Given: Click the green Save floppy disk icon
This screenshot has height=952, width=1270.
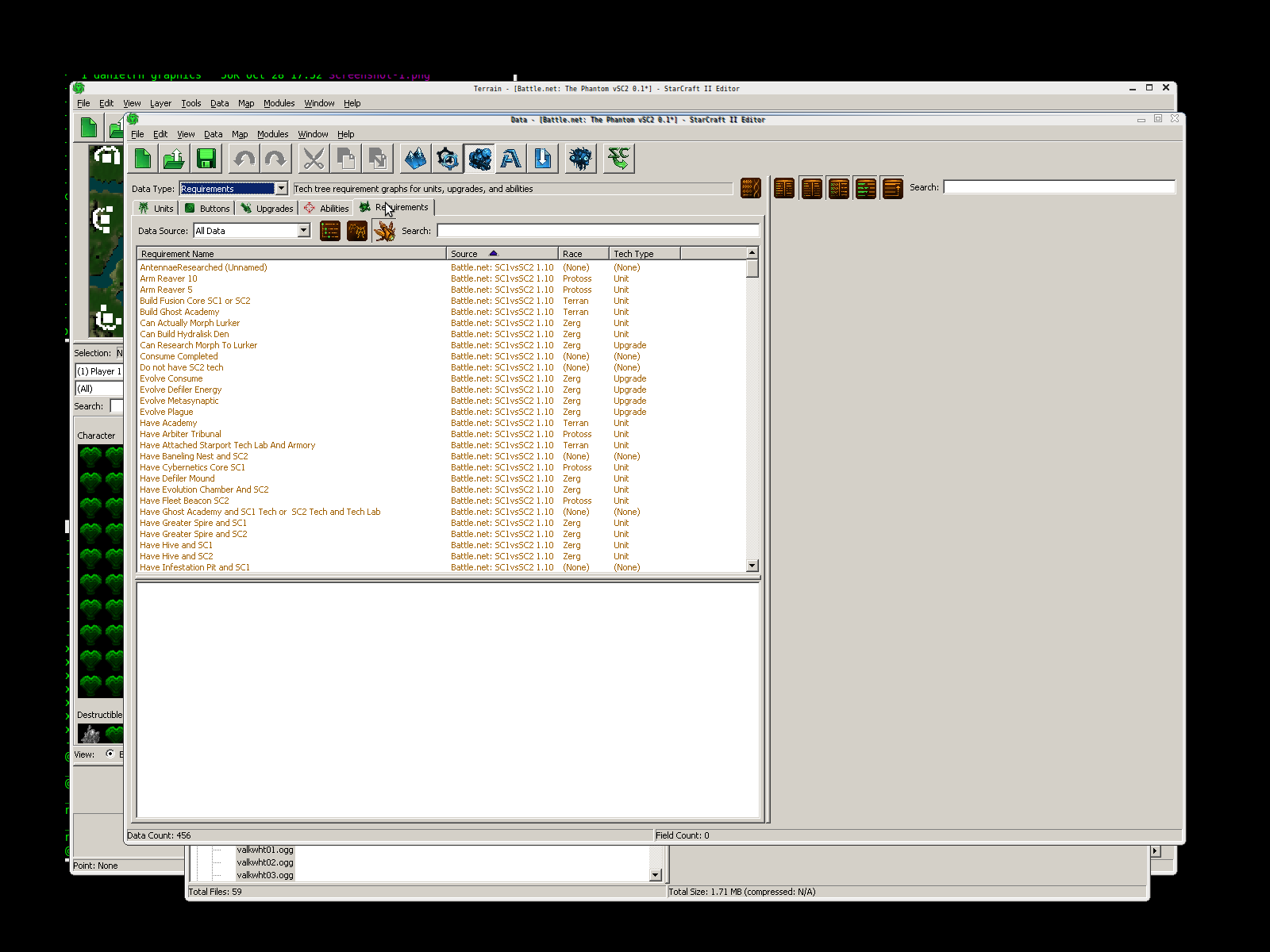Looking at the screenshot, I should (x=206, y=159).
